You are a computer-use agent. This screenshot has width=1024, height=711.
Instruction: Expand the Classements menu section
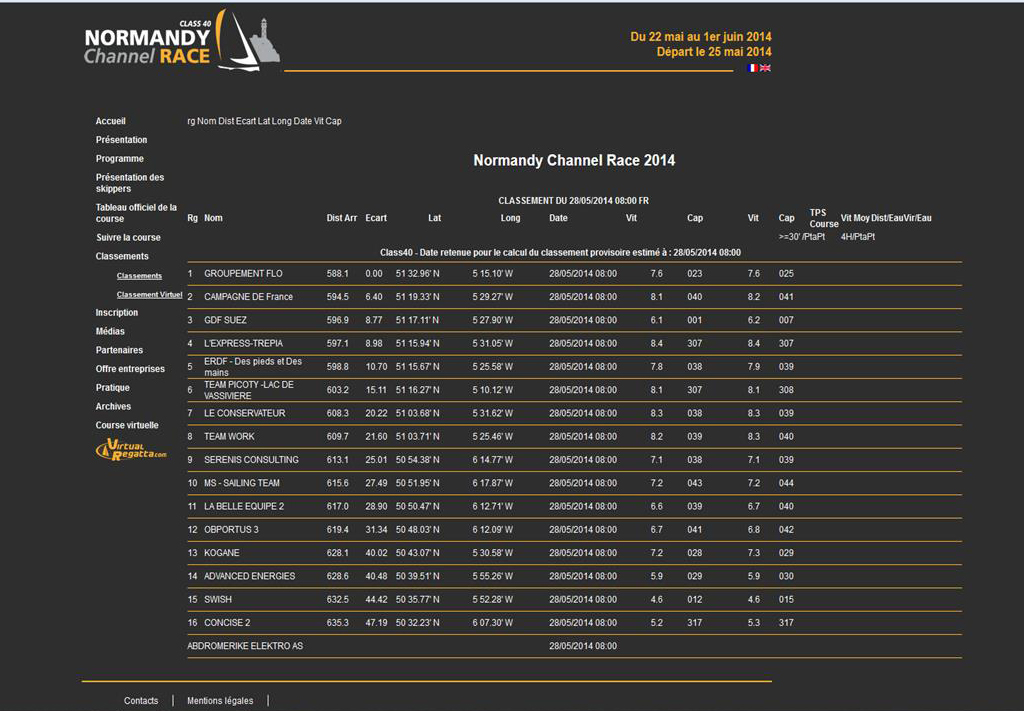click(x=122, y=257)
